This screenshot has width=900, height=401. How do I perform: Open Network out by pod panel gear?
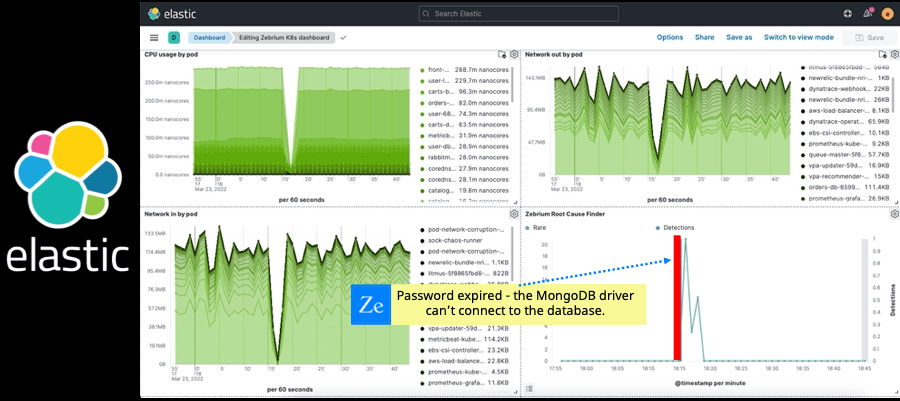point(895,54)
